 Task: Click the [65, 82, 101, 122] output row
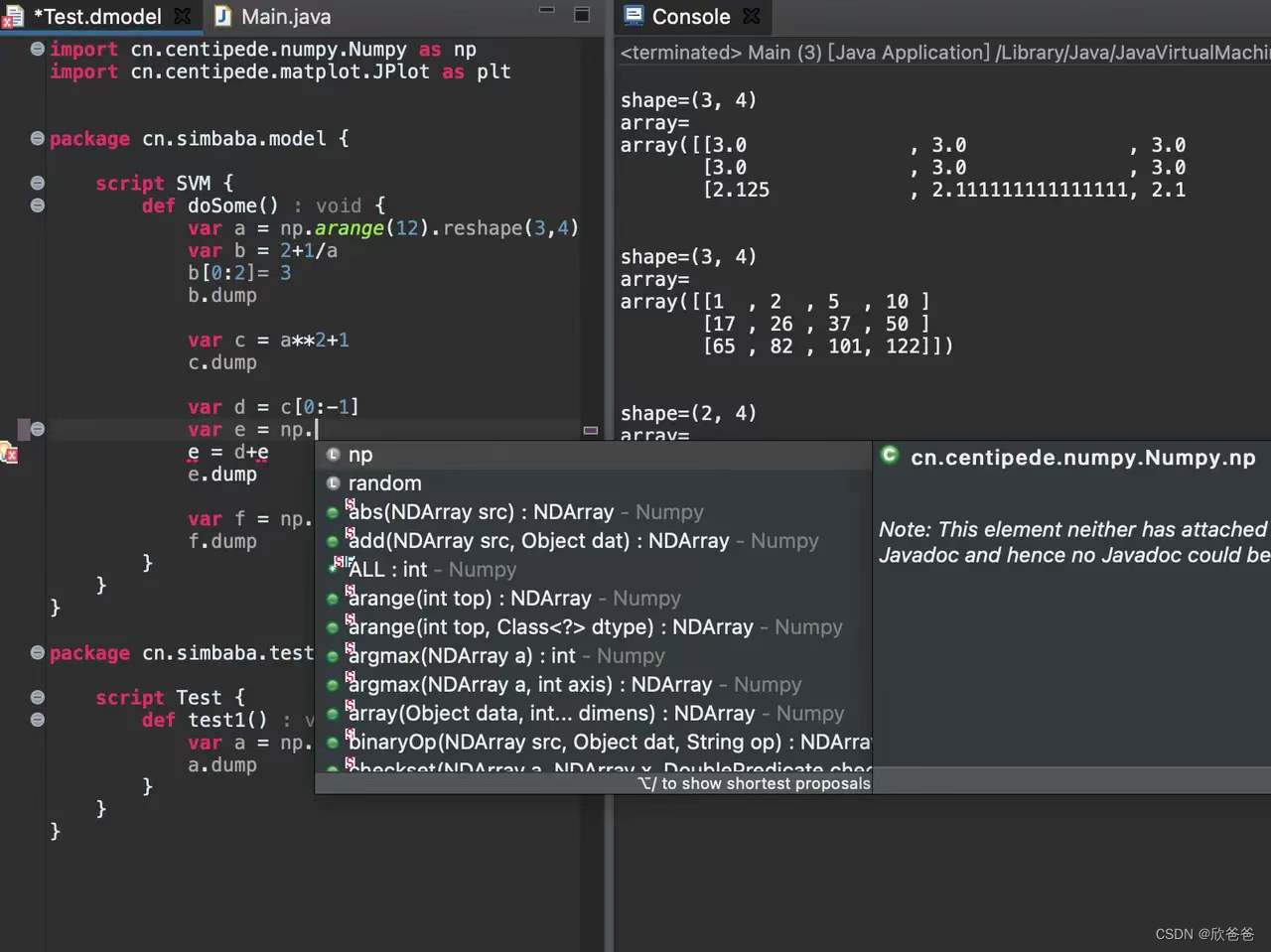click(x=828, y=345)
